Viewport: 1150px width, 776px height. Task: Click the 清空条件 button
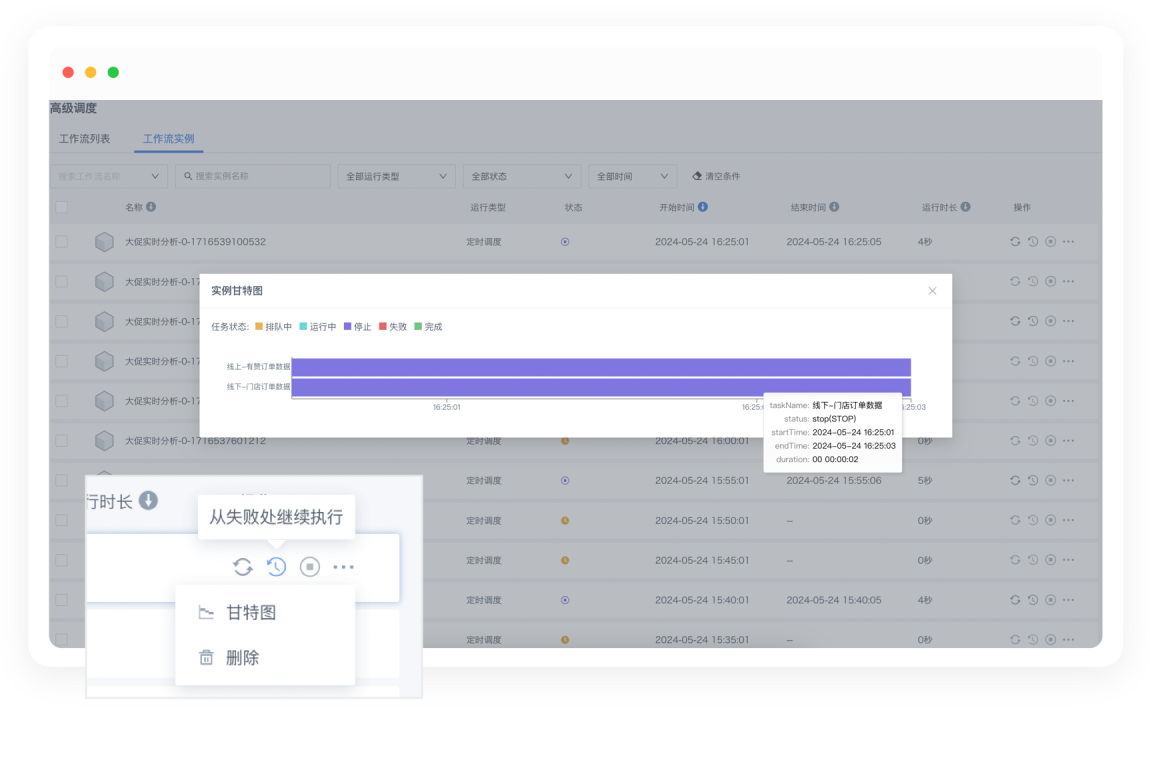(x=717, y=176)
